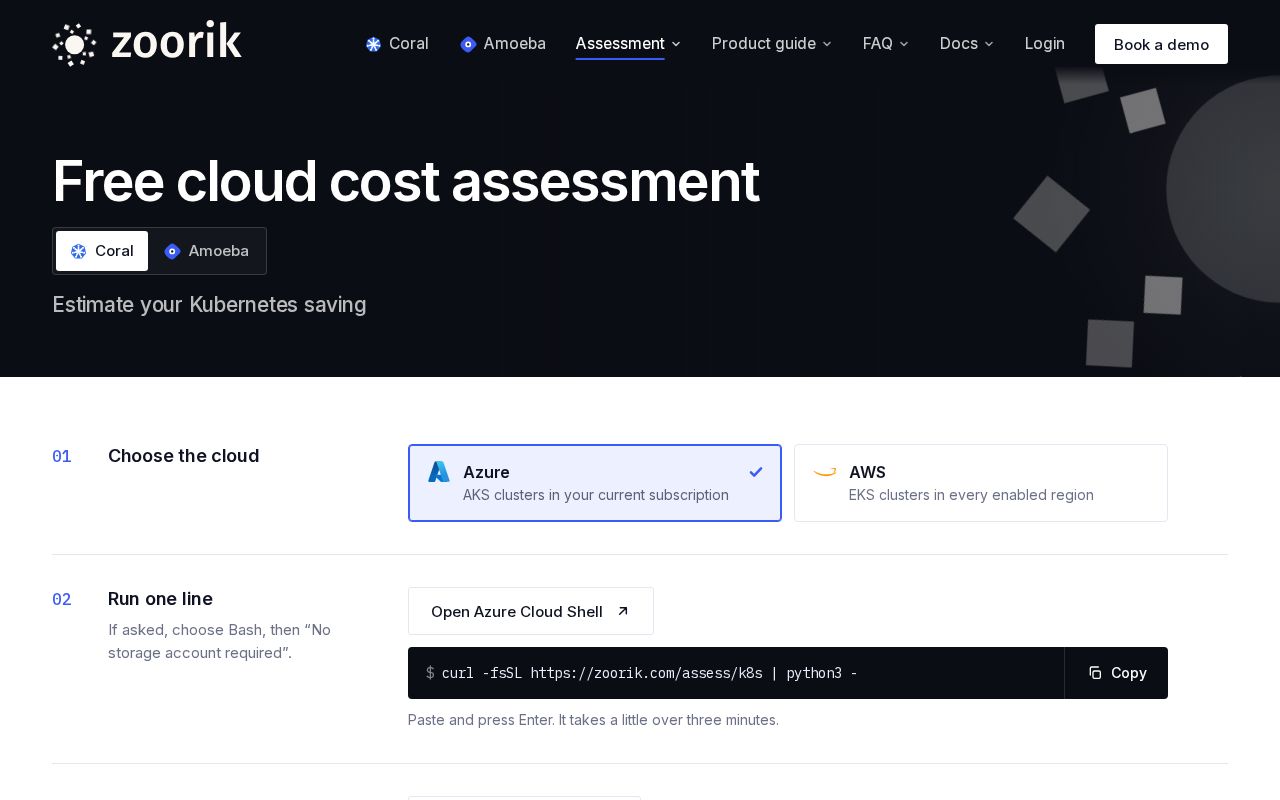Go to the Login page

pos(1045,44)
